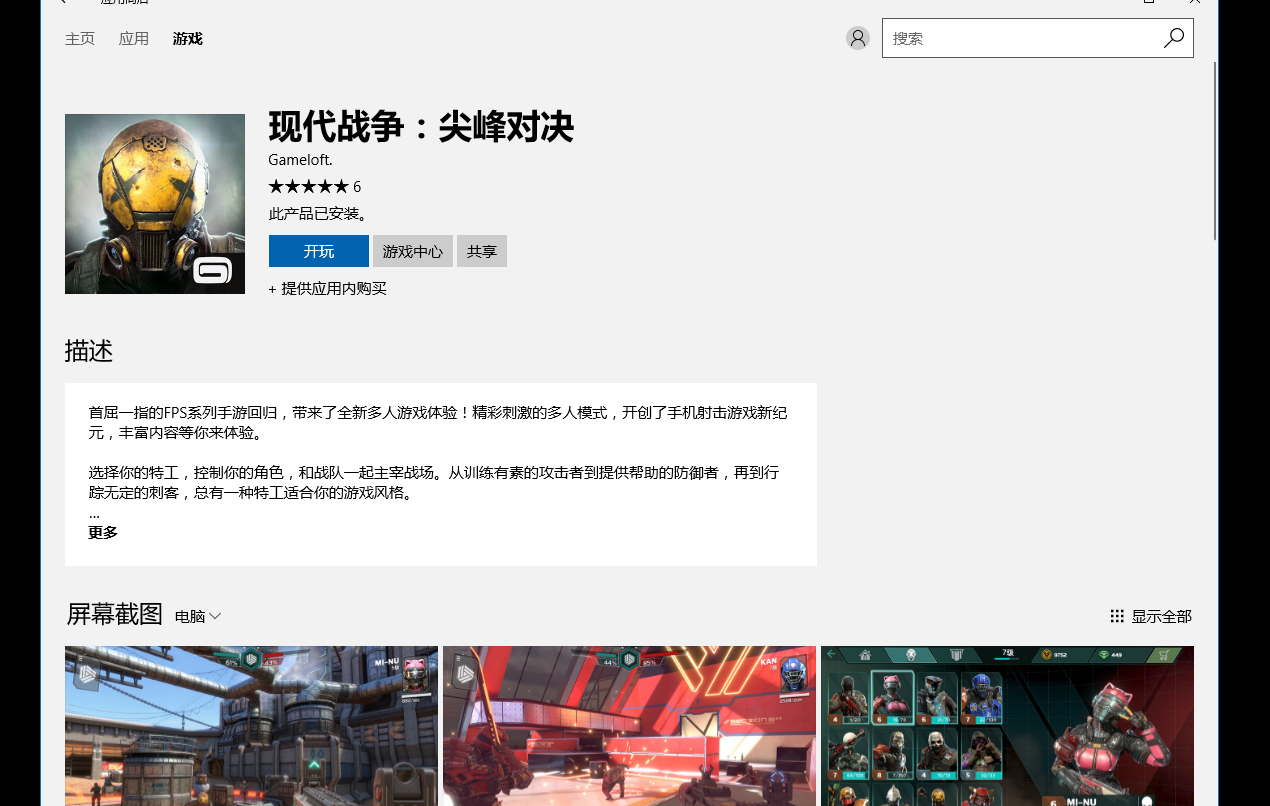Open the first outdoor gameplay screenshot
Viewport: 1270px width, 806px height.
point(251,726)
